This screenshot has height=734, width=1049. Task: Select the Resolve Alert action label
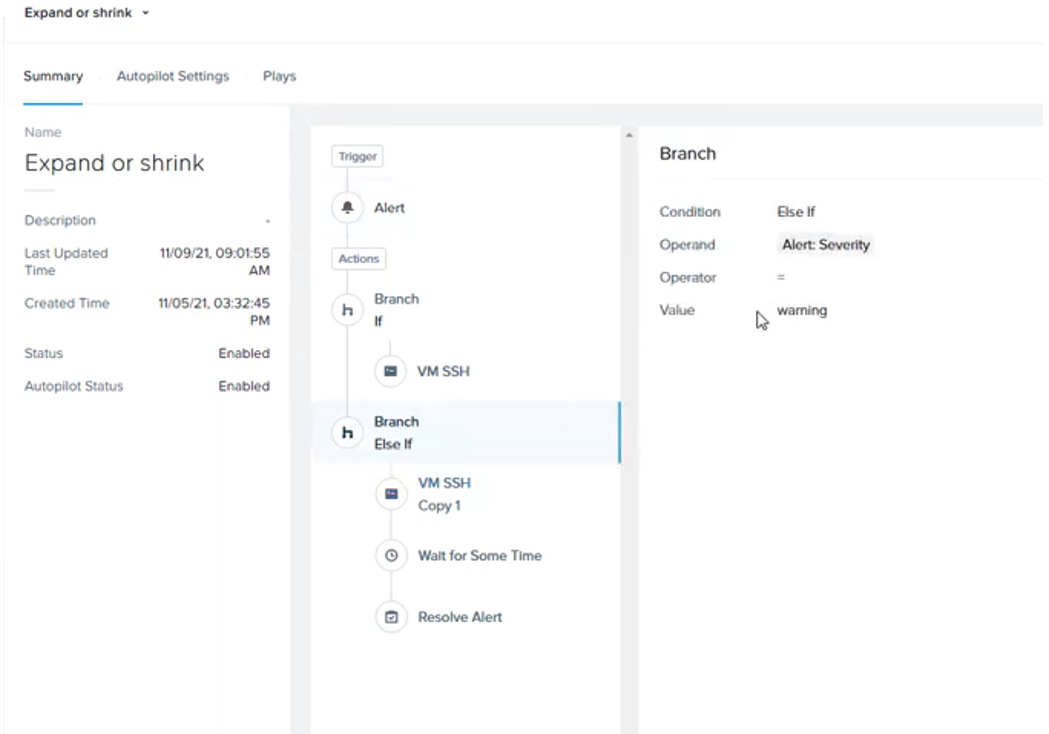[460, 617]
